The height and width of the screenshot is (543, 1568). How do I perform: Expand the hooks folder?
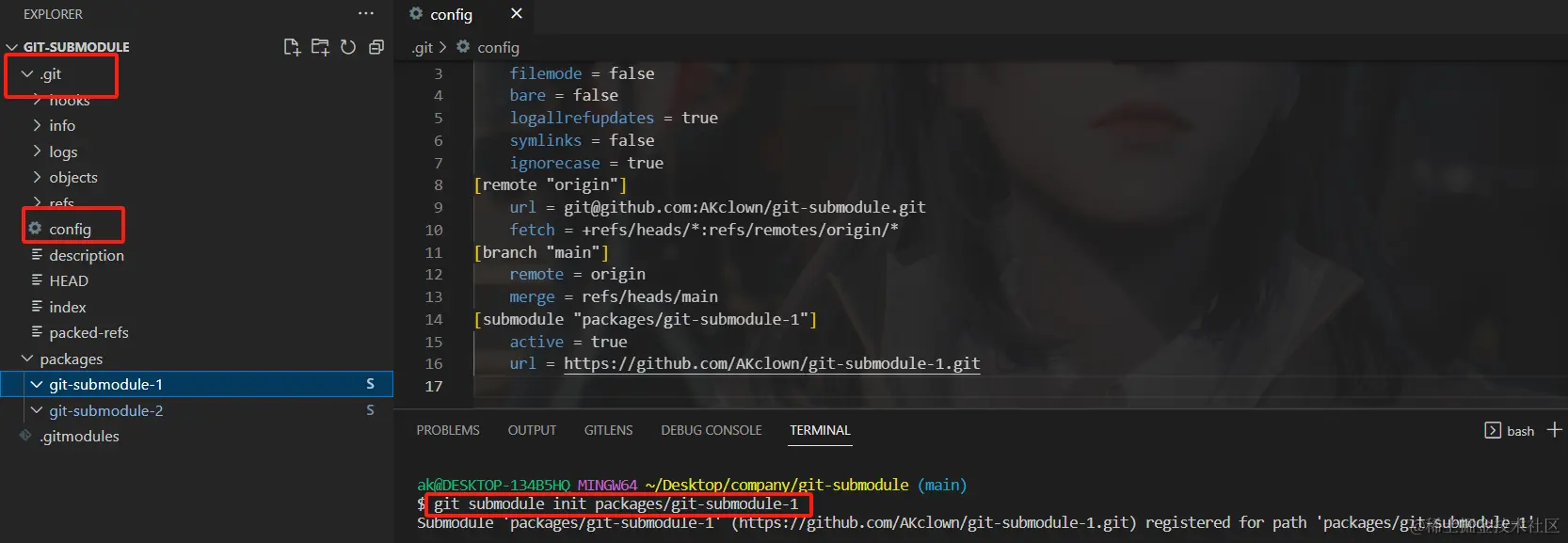[37, 100]
